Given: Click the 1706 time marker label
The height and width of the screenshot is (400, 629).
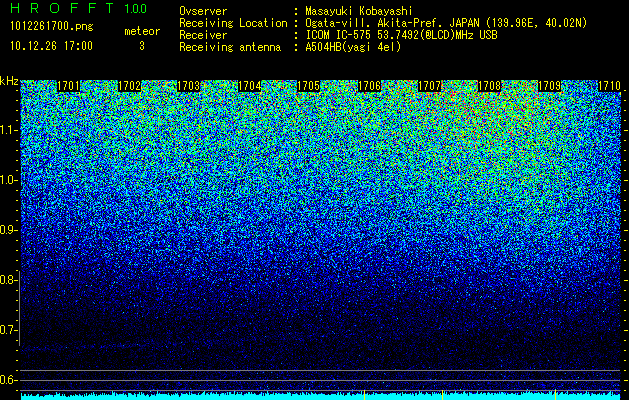Looking at the screenshot, I should pos(369,86).
